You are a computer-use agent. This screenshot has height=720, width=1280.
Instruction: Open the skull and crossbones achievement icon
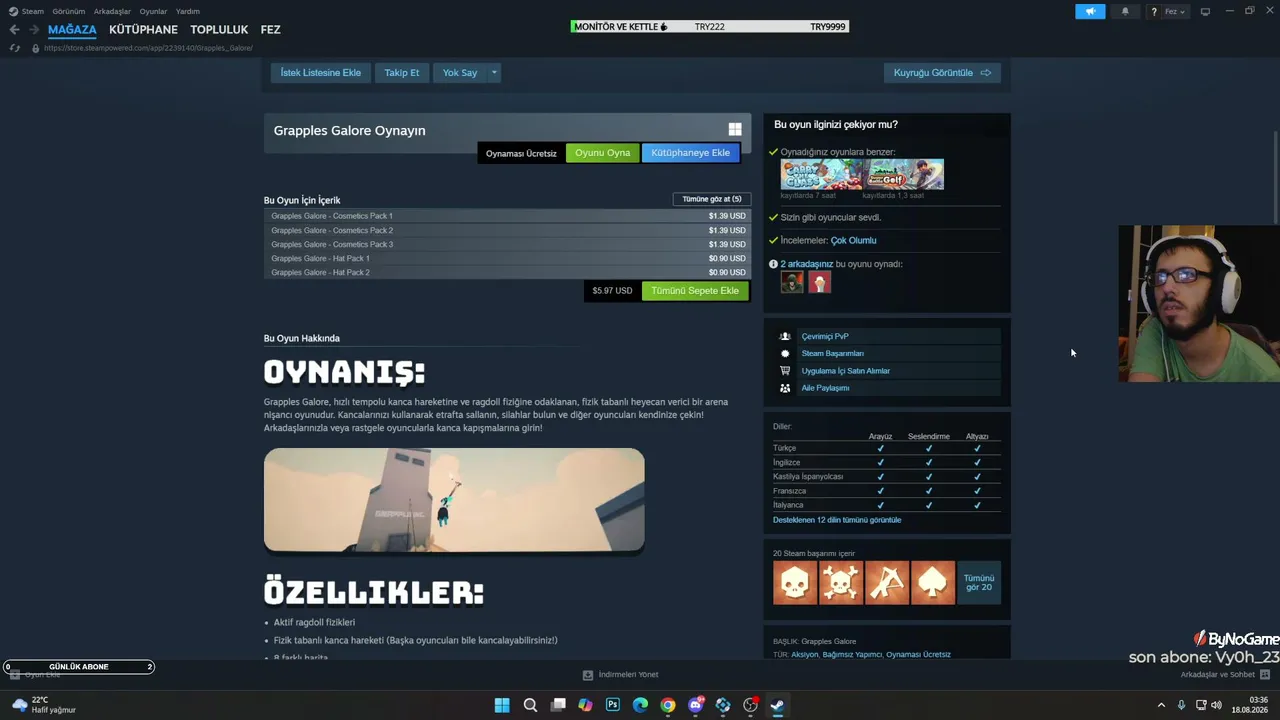841,582
